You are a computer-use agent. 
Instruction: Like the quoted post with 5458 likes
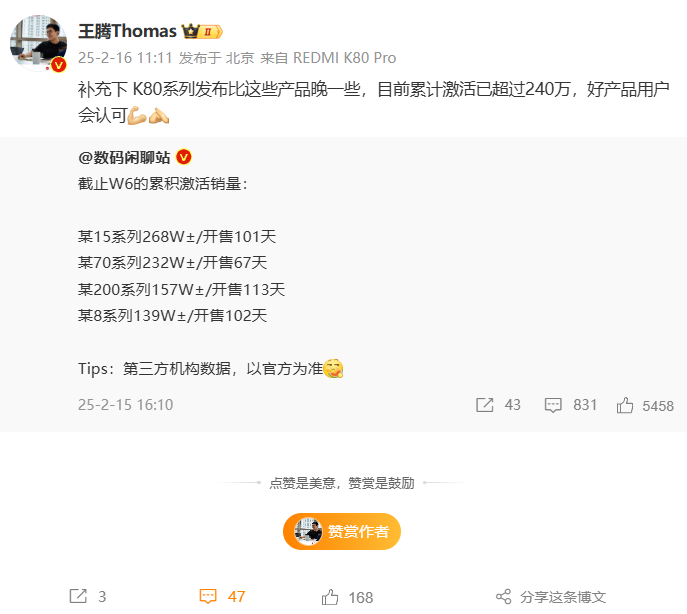(625, 405)
